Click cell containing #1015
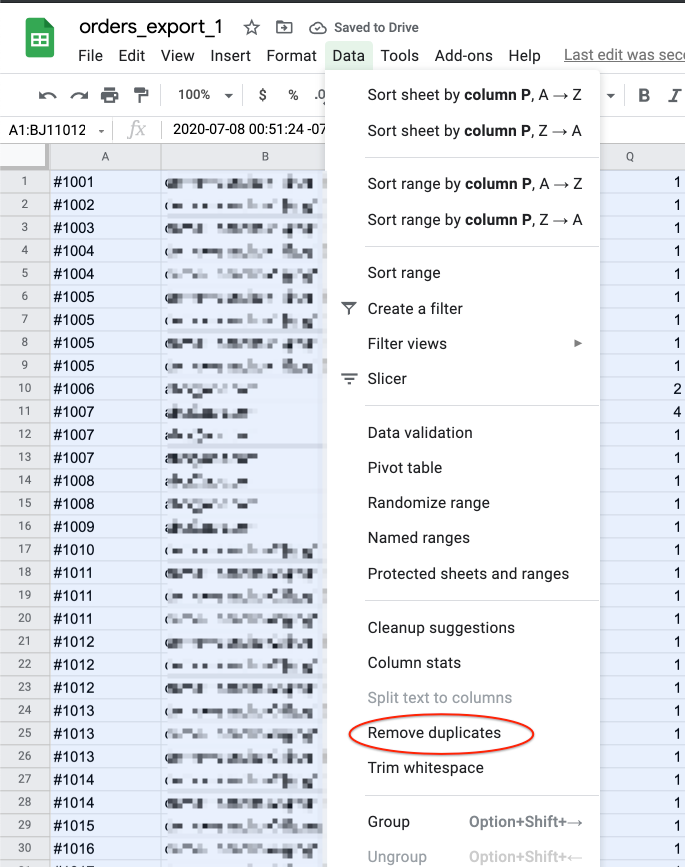The height and width of the screenshot is (867, 685). click(x=105, y=826)
